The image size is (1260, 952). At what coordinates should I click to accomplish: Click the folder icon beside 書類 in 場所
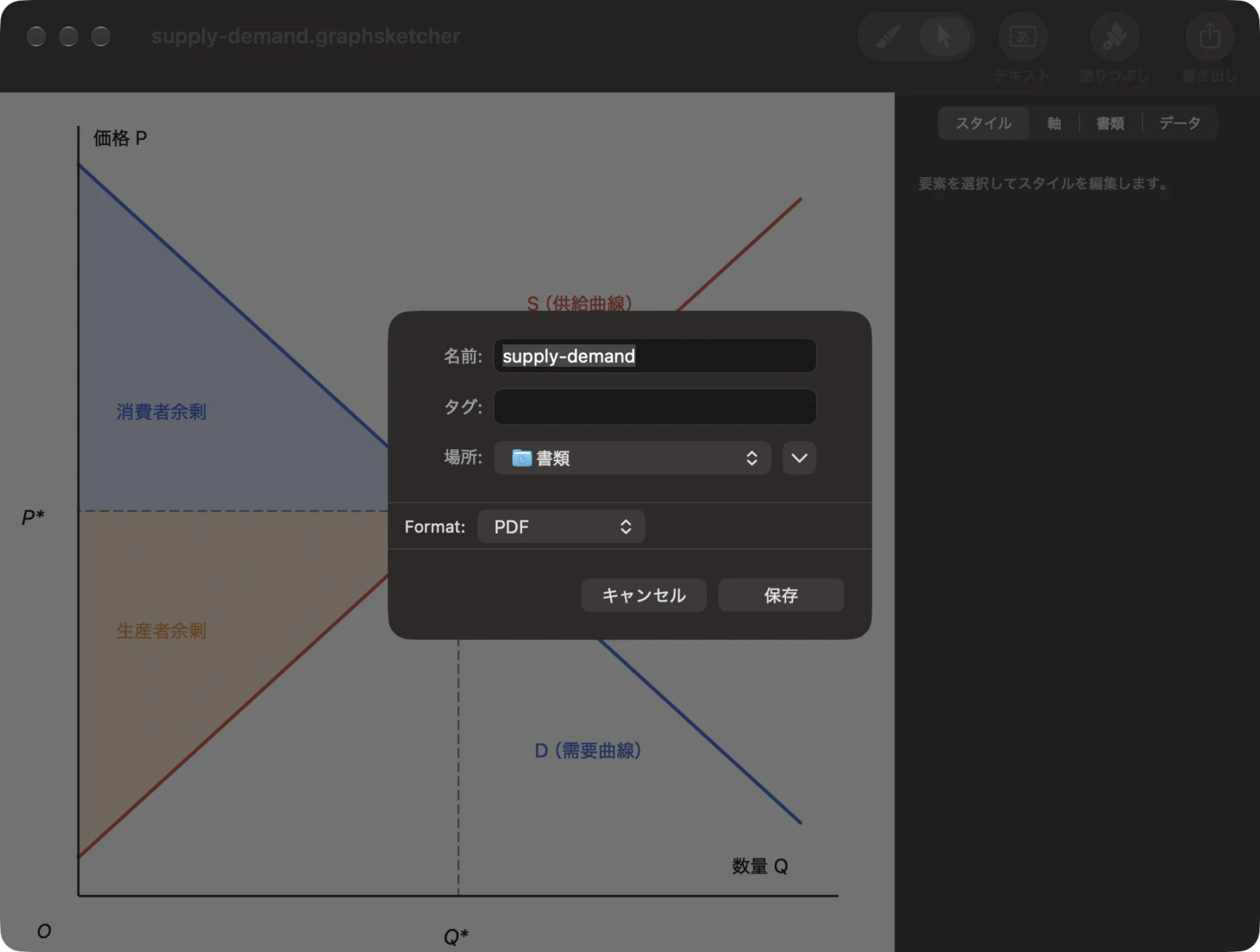pyautogui.click(x=521, y=457)
